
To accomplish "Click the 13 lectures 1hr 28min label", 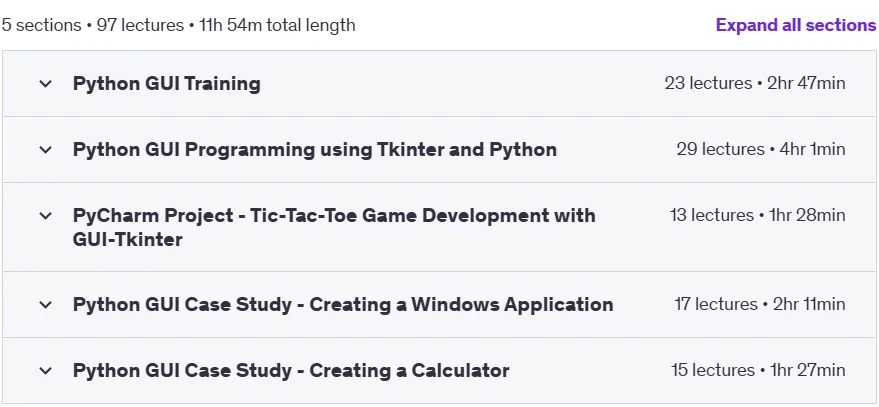I will point(757,215).
